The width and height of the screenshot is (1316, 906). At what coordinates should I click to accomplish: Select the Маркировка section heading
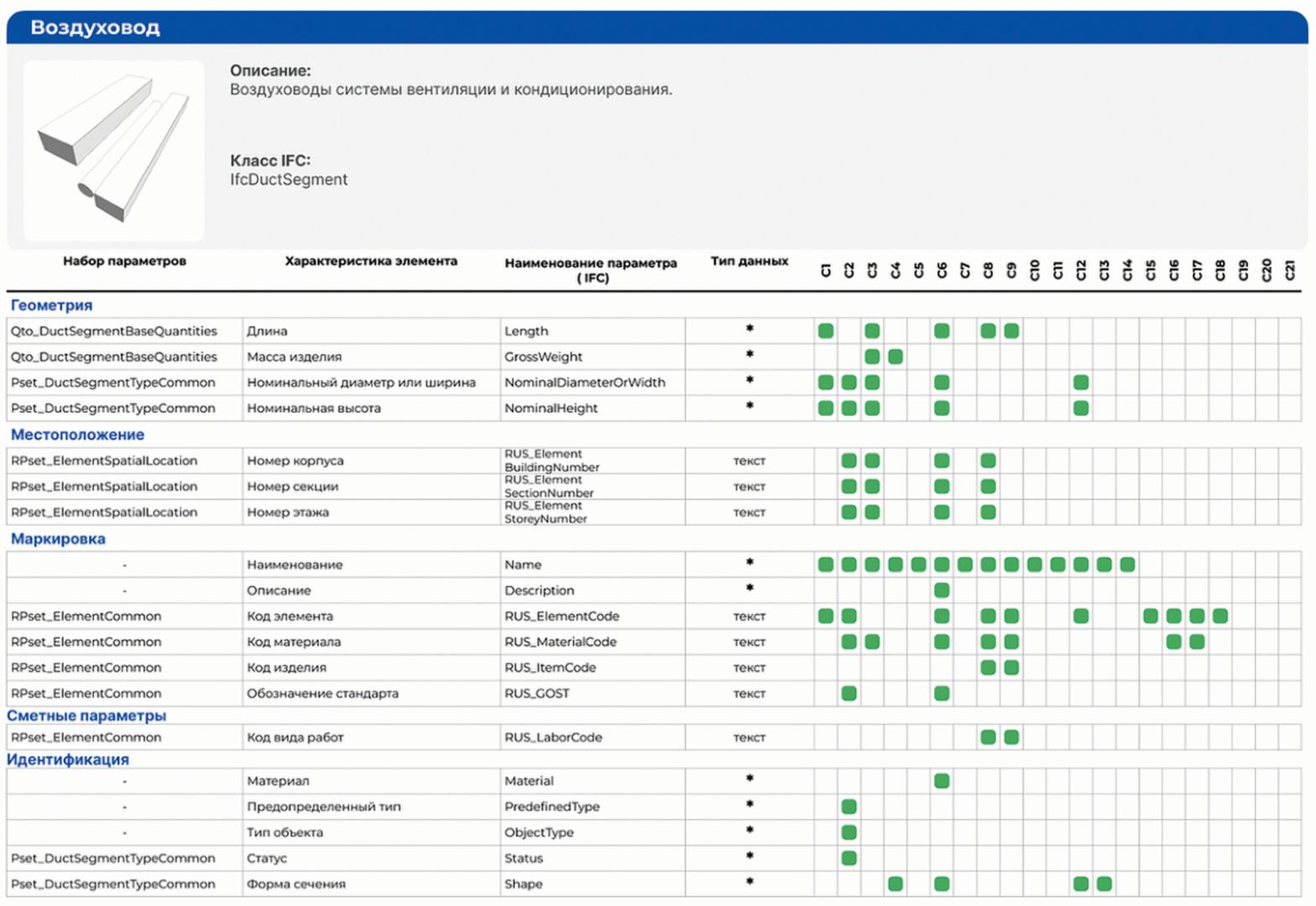tap(58, 539)
